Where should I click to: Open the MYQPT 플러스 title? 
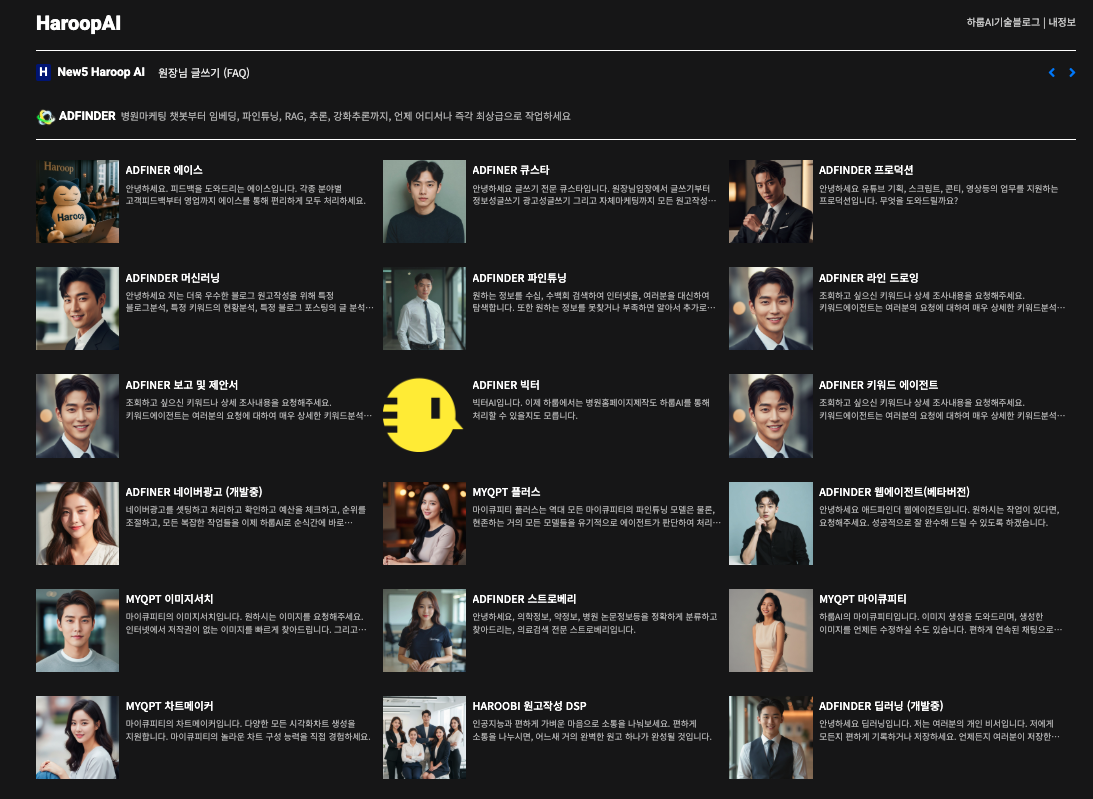pos(506,492)
